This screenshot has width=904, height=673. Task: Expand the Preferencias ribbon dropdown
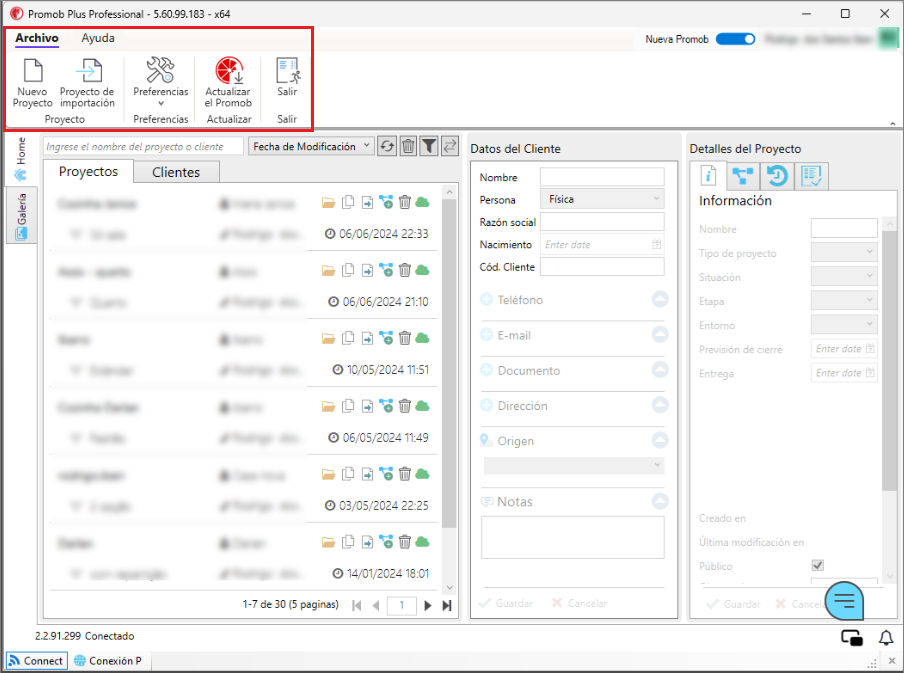click(161, 82)
